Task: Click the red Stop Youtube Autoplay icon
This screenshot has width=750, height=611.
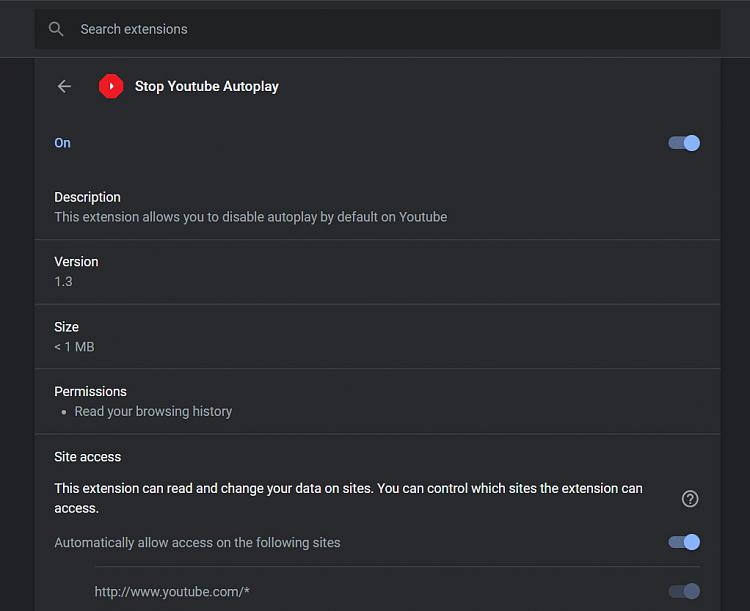Action: coord(111,86)
